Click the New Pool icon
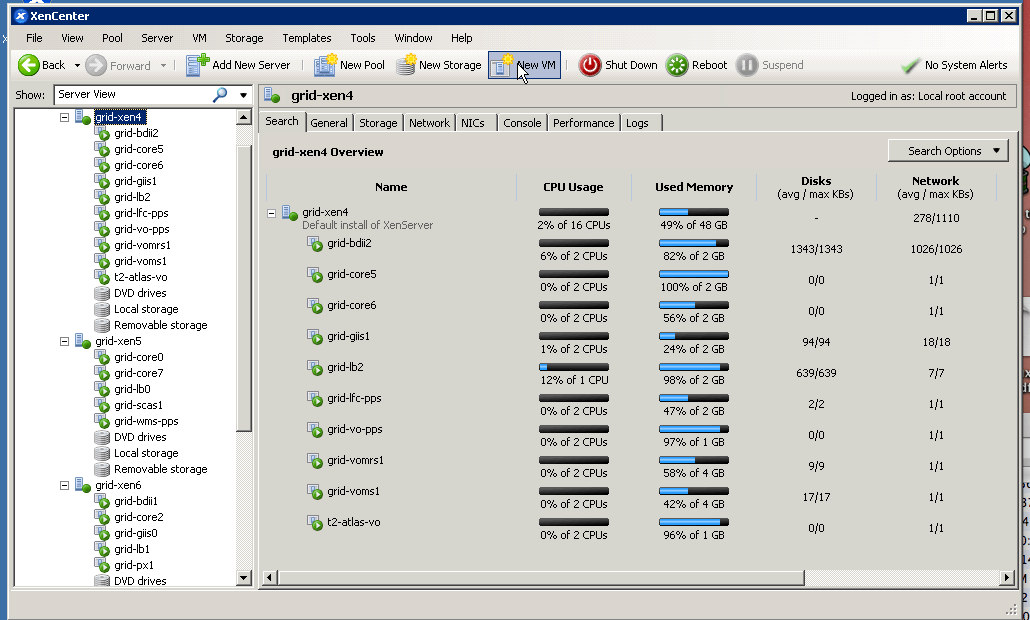The height and width of the screenshot is (620, 1030). 325,65
